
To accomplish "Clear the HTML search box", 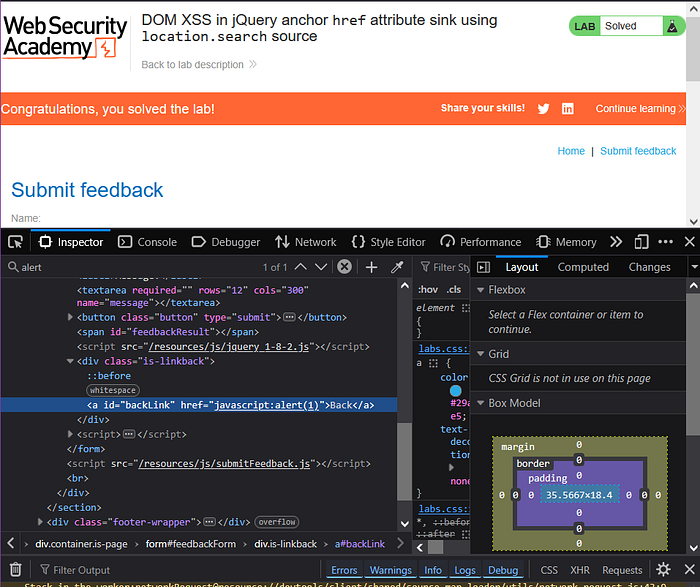I will click(344, 267).
